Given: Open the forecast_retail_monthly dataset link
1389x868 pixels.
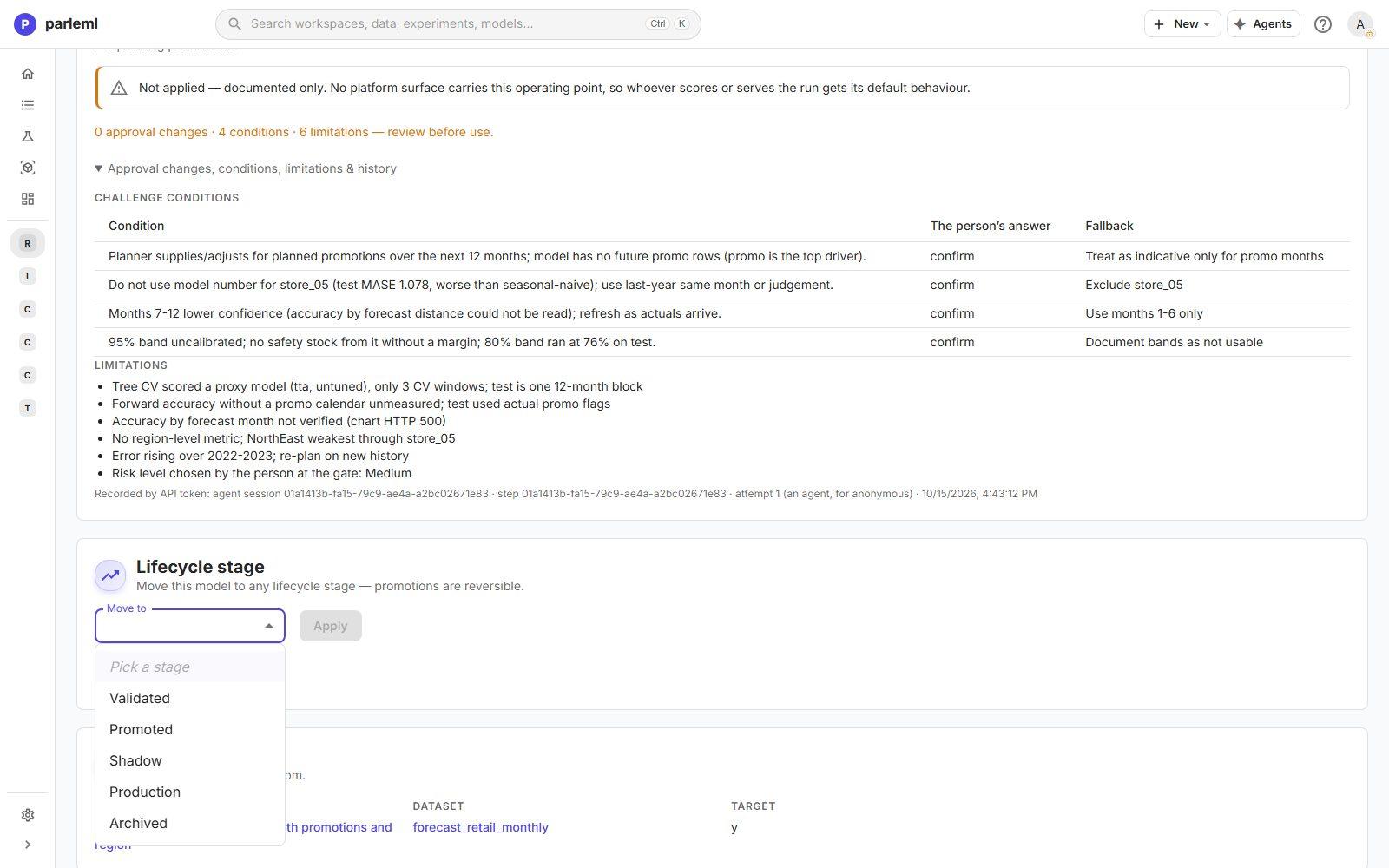Looking at the screenshot, I should pos(480,827).
